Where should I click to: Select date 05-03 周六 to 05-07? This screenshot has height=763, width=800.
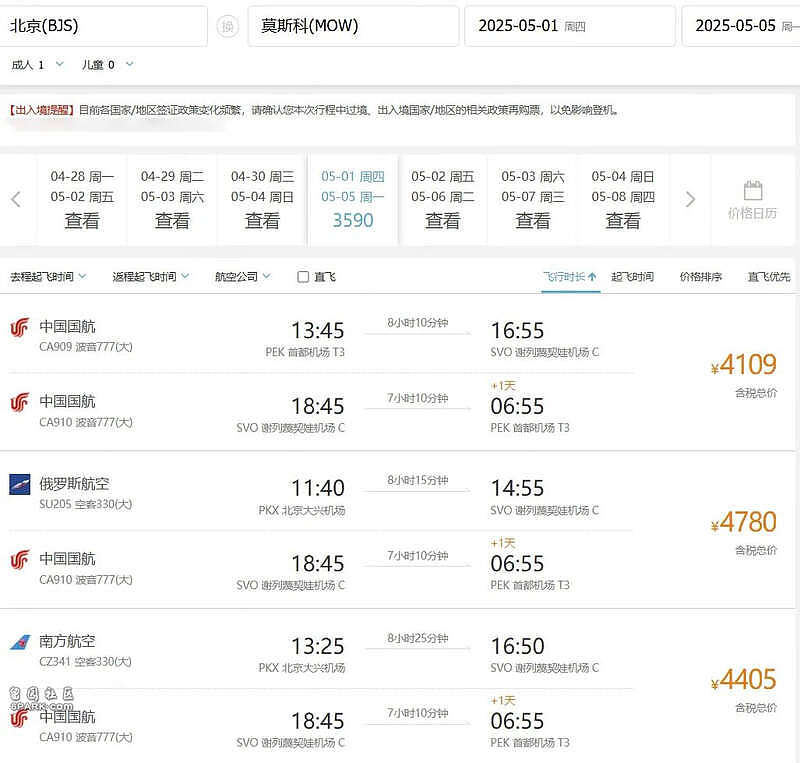point(533,200)
